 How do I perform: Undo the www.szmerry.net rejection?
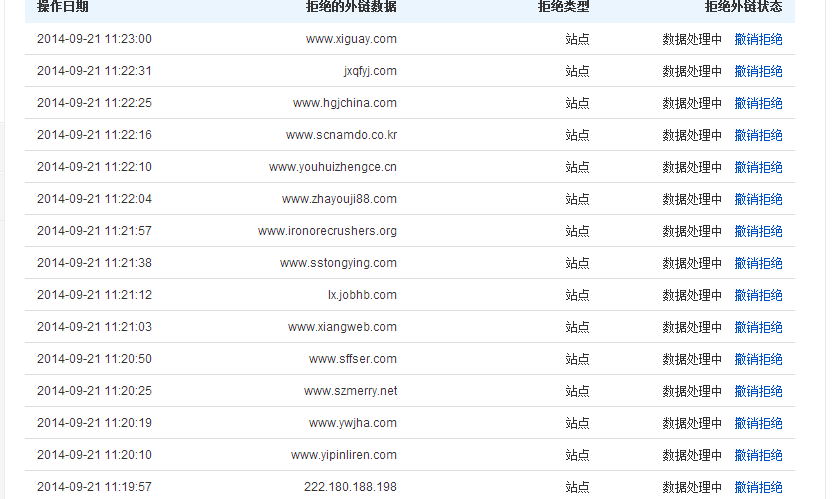[x=758, y=391]
